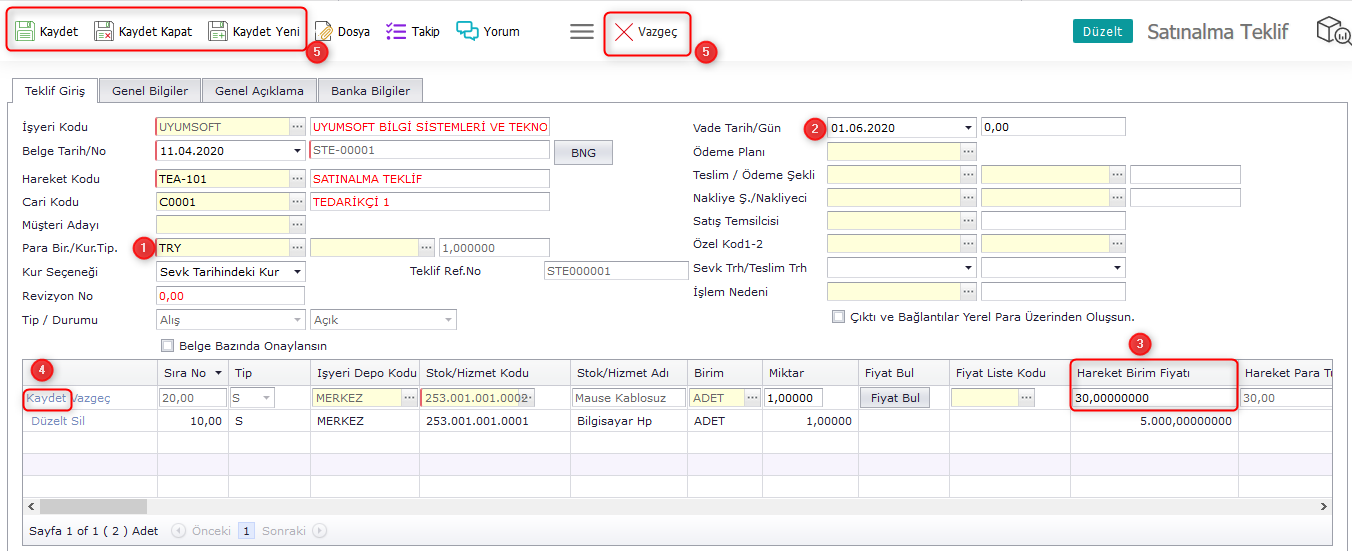Click the Kaydet save icon in toolbar
The image size is (1352, 551).
coord(26,31)
